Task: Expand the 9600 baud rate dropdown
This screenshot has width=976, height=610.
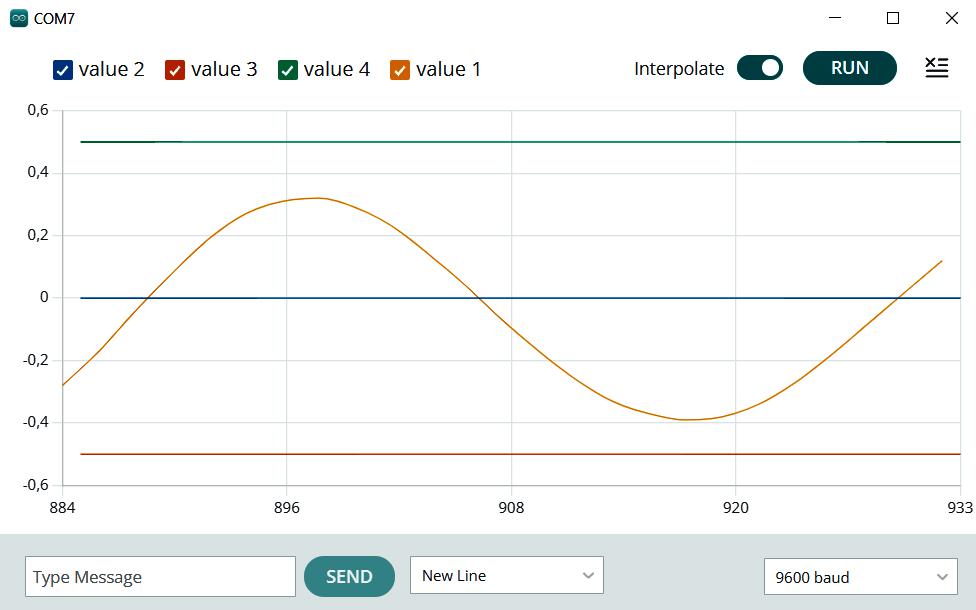Action: pos(860,577)
